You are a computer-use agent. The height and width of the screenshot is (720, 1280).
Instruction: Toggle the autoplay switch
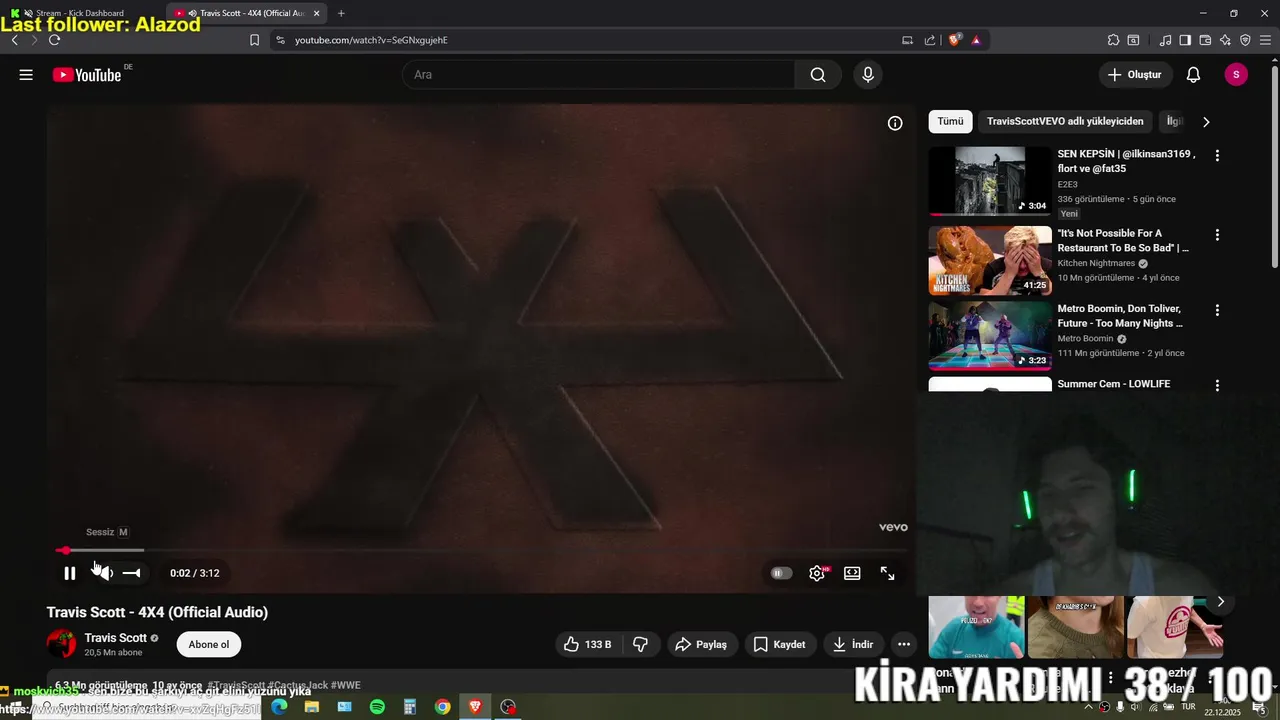(781, 573)
